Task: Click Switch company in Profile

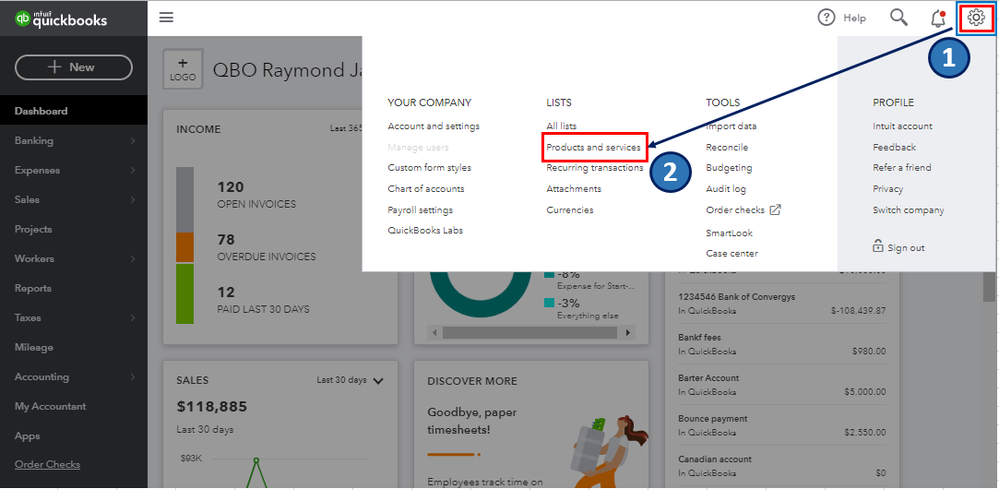Action: pos(908,210)
